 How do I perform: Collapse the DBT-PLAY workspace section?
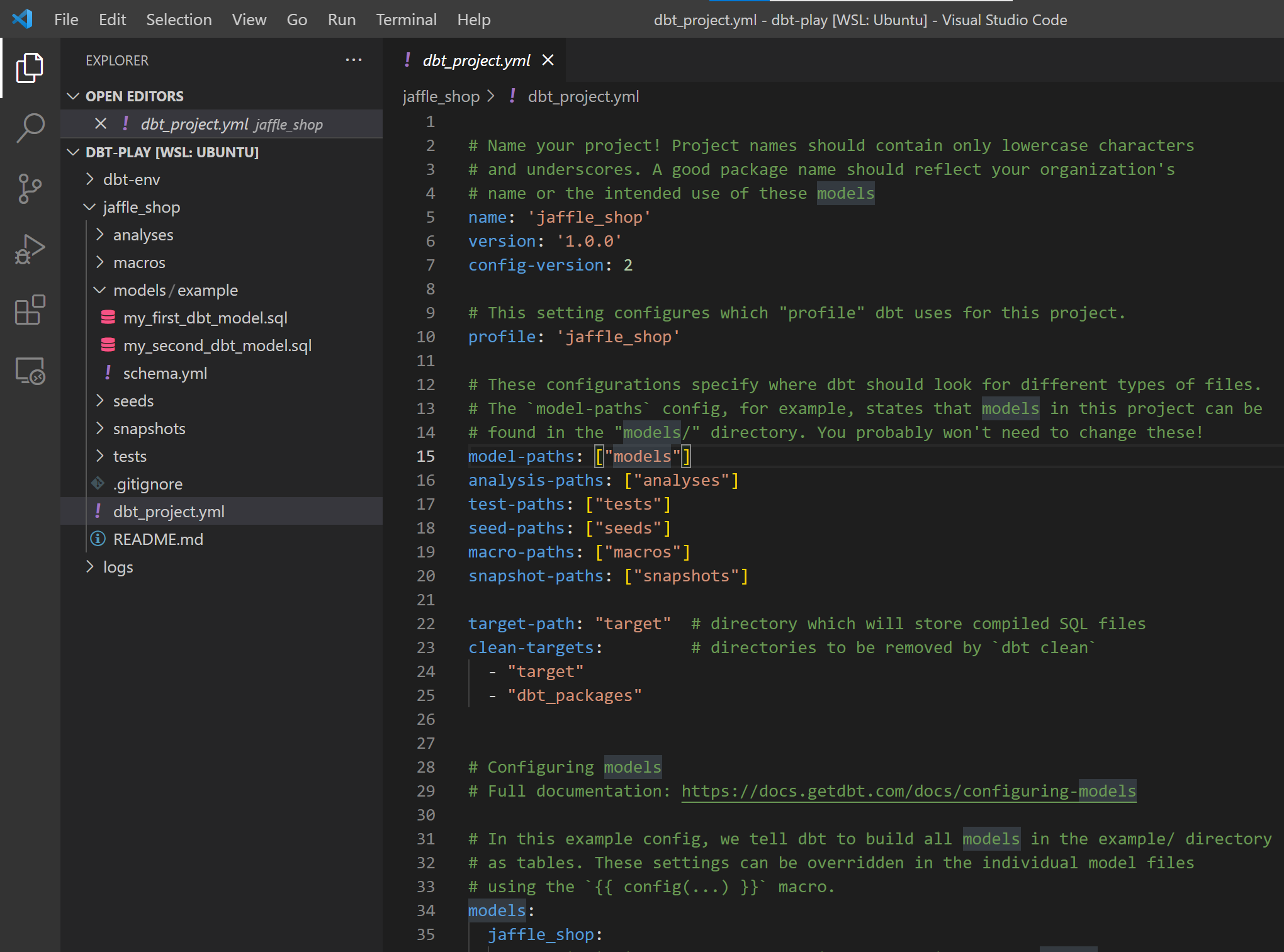tap(73, 152)
